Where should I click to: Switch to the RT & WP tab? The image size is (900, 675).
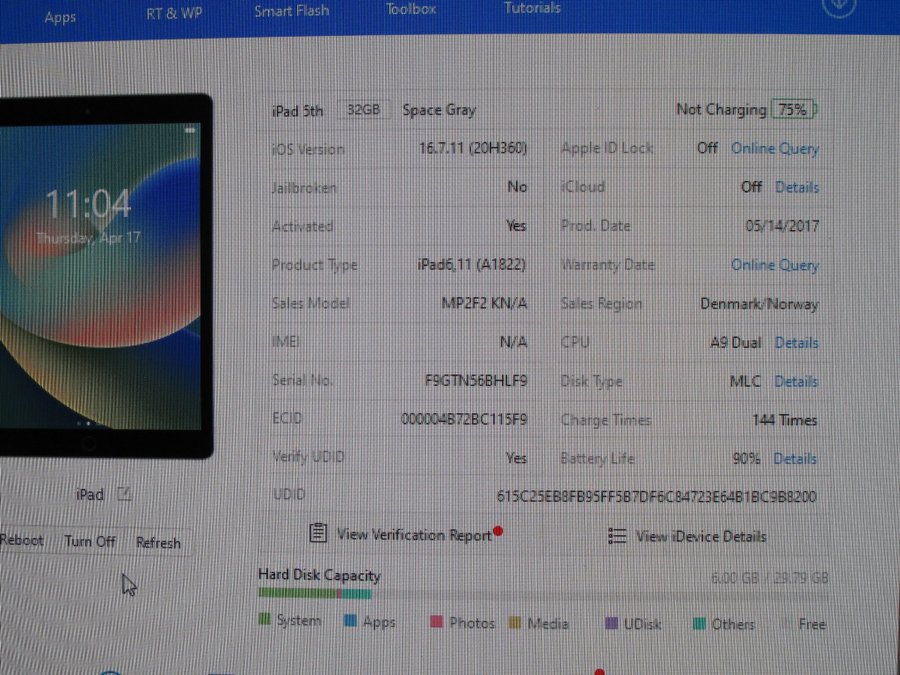[x=174, y=13]
